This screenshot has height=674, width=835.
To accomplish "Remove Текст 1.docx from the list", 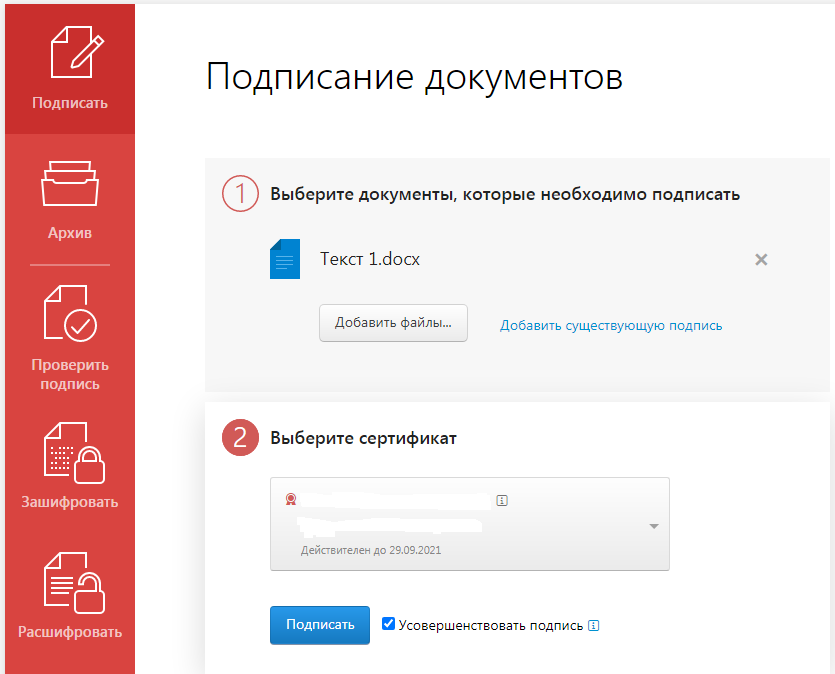I will (x=761, y=259).
